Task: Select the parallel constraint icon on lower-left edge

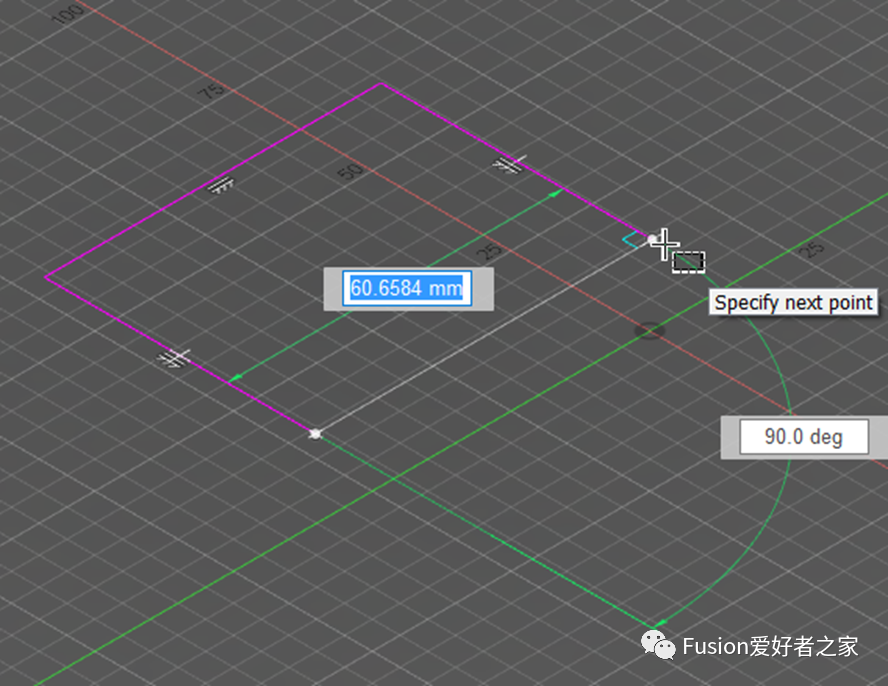Action: pos(174,358)
